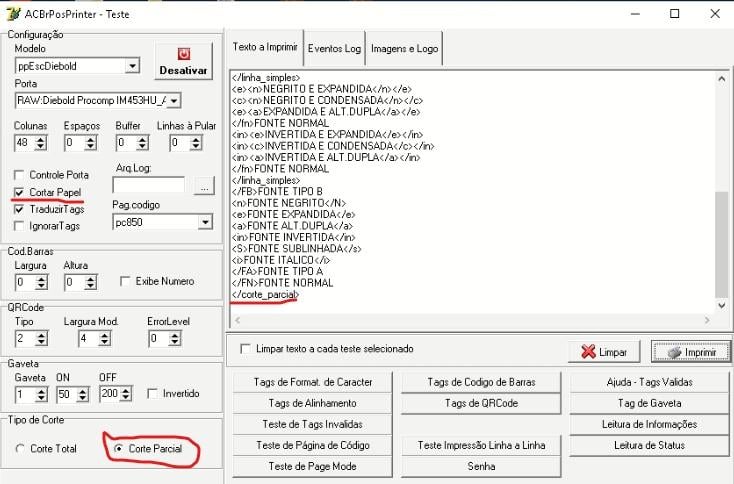Click Teste de Tags Invalidas button
The height and width of the screenshot is (484, 734).
313,424
